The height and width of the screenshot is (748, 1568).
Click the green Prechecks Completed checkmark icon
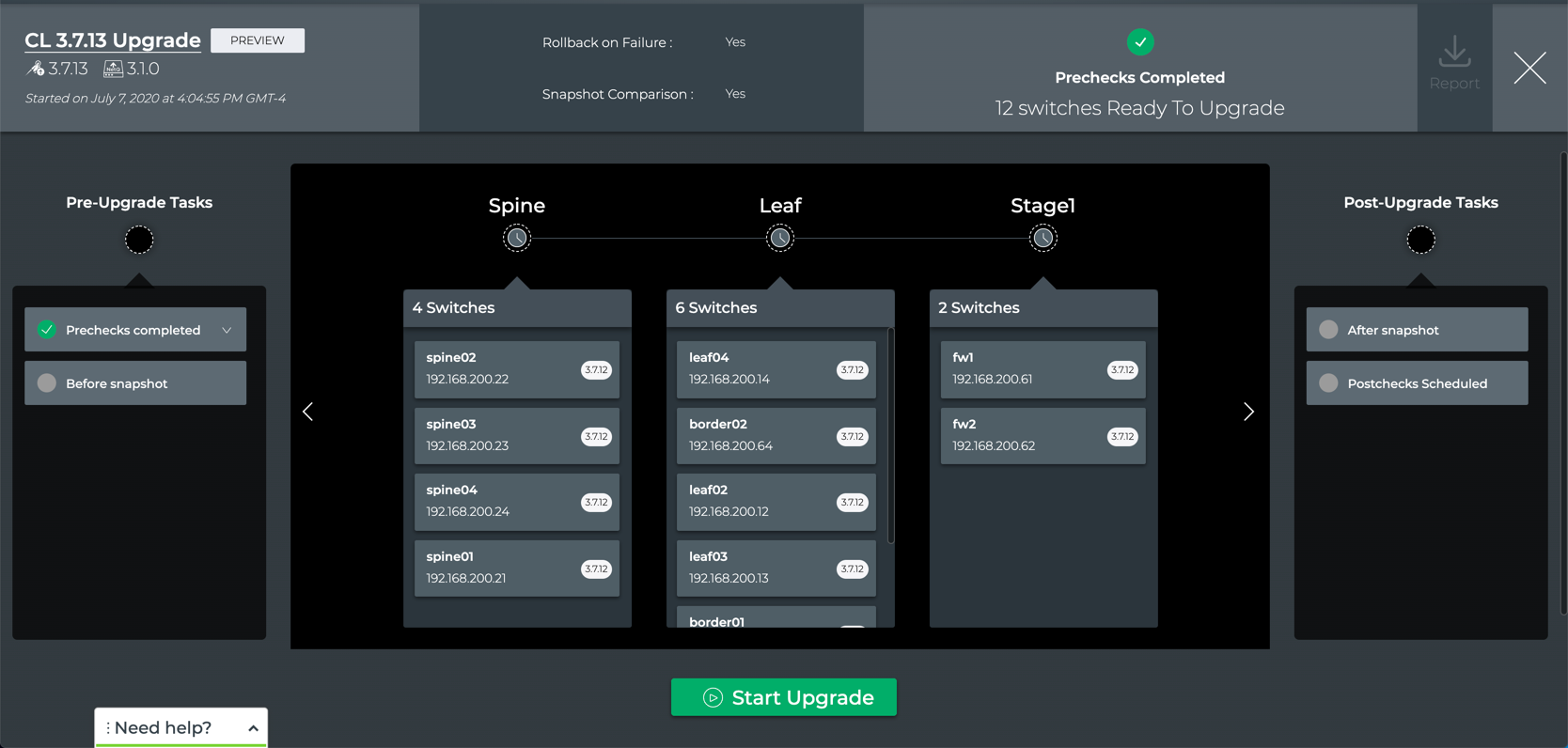click(1139, 42)
